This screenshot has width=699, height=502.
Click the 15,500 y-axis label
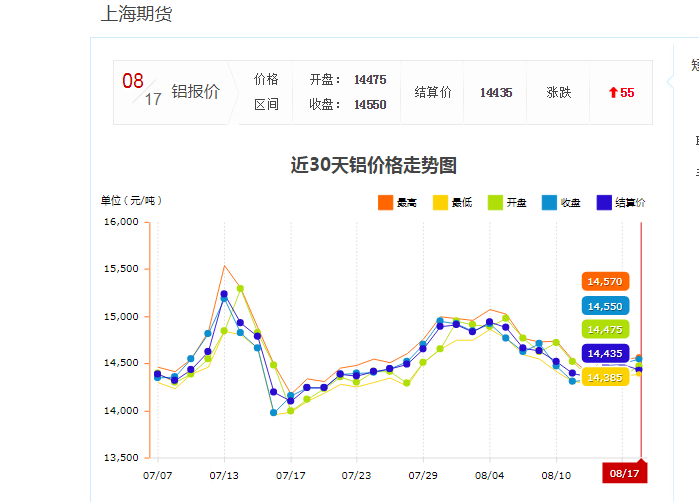coord(121,269)
